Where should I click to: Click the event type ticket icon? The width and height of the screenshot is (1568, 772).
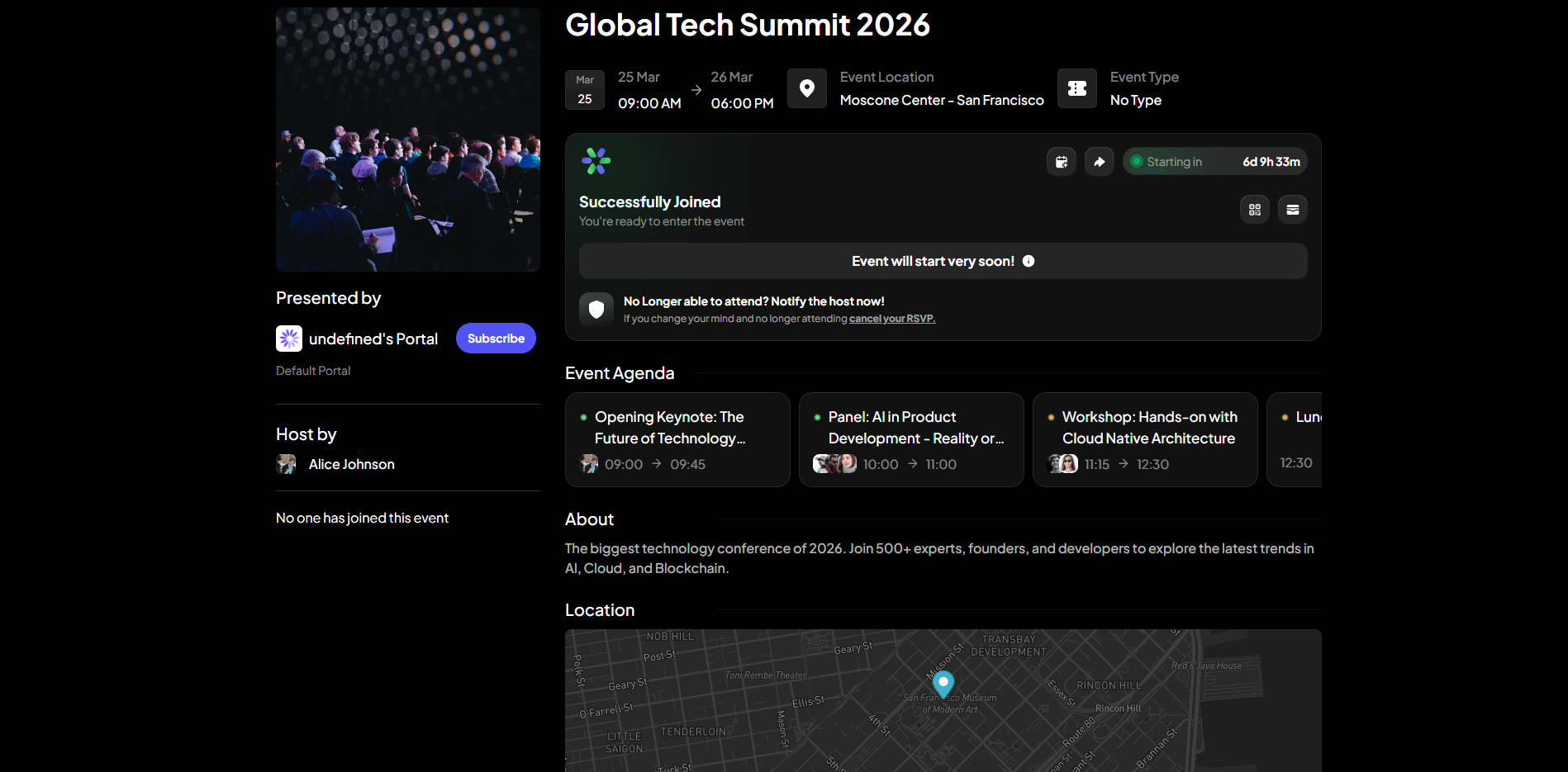(x=1076, y=88)
